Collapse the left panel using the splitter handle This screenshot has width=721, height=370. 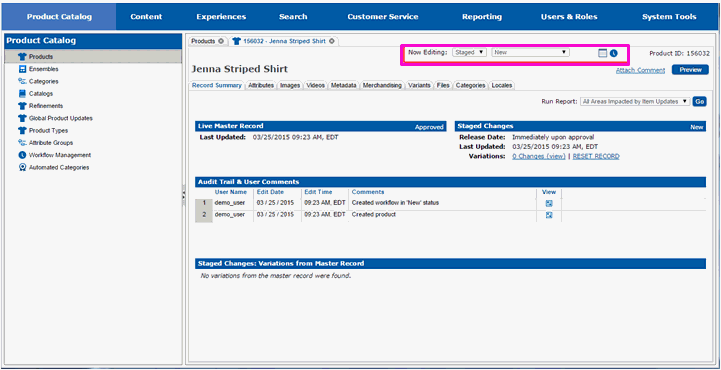click(183, 195)
